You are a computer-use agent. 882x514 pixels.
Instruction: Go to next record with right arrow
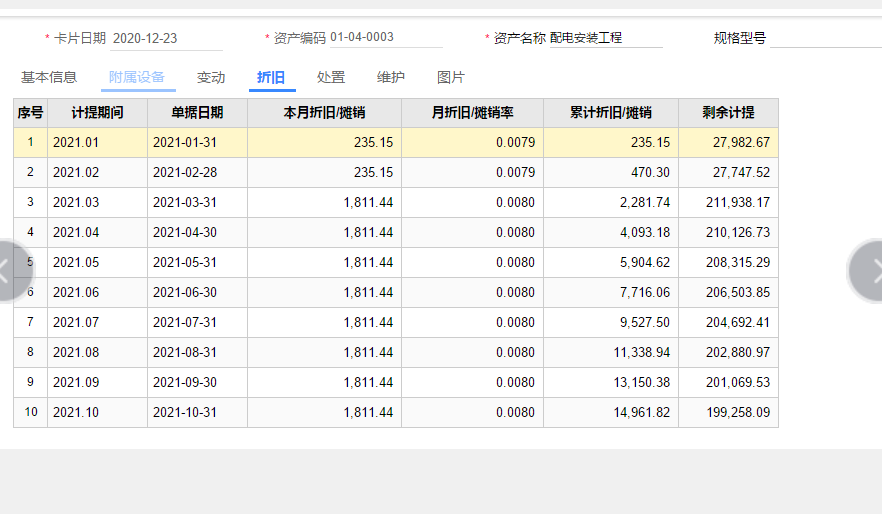click(866, 272)
